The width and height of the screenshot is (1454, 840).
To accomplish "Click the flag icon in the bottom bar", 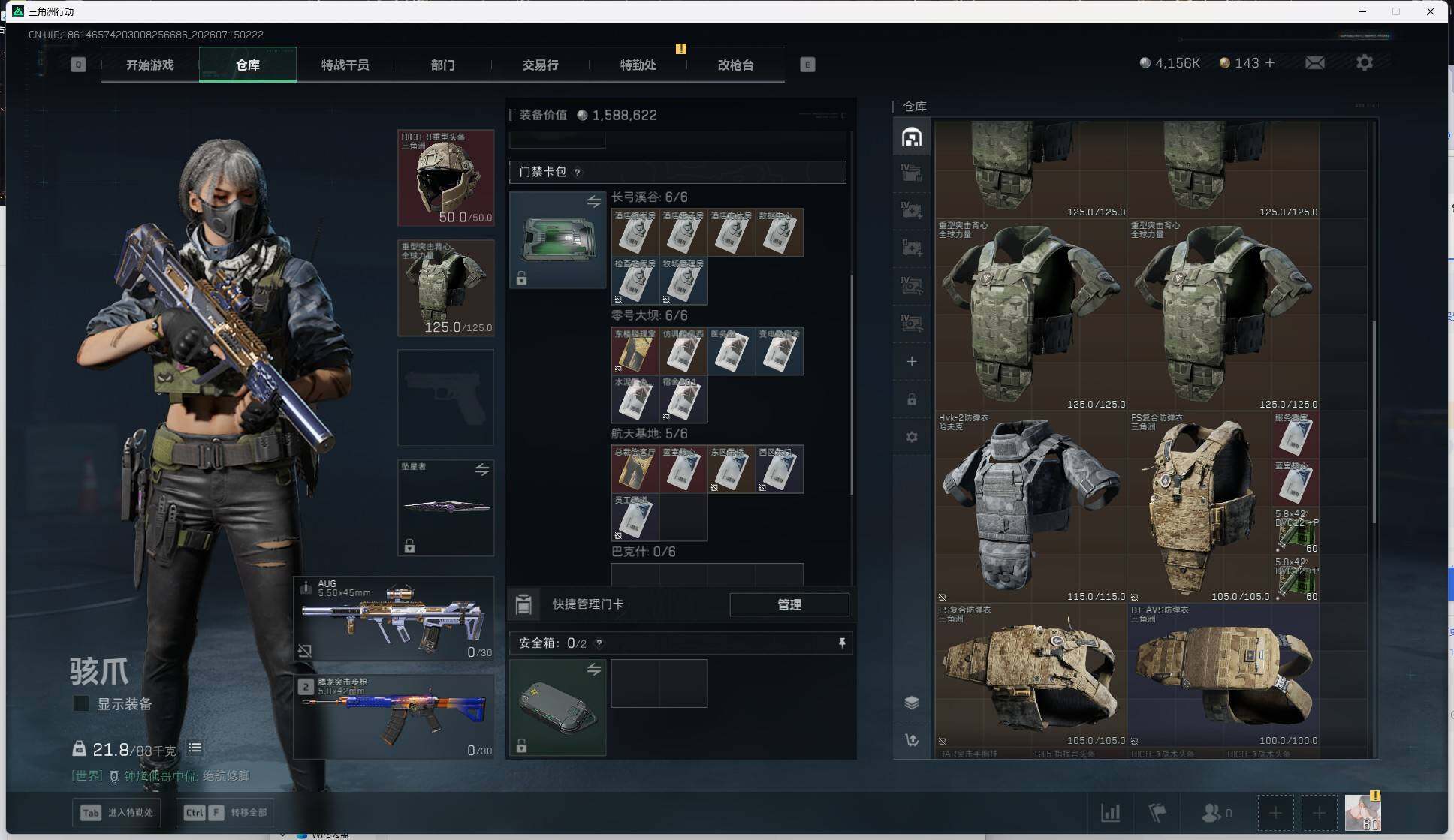I will (1157, 813).
